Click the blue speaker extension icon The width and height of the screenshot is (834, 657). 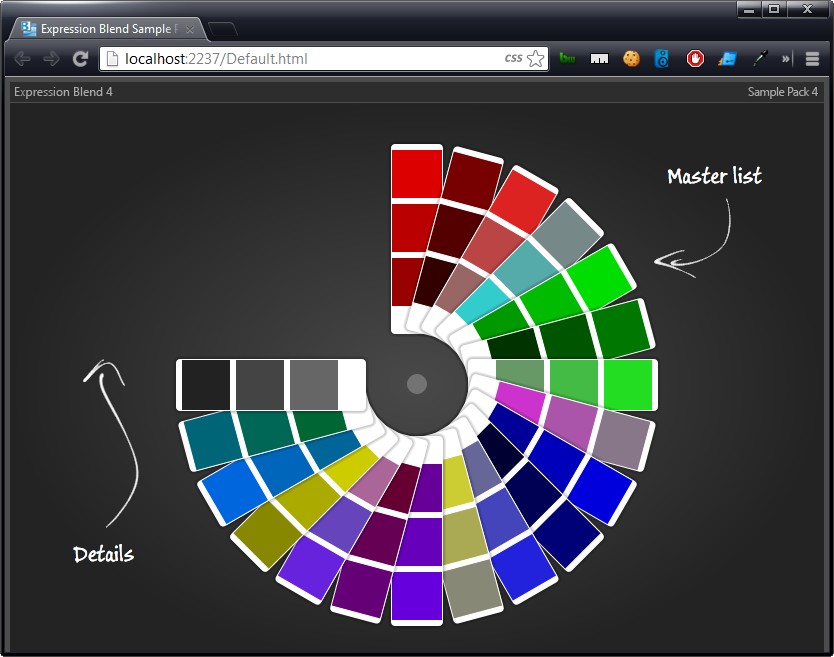tap(662, 59)
